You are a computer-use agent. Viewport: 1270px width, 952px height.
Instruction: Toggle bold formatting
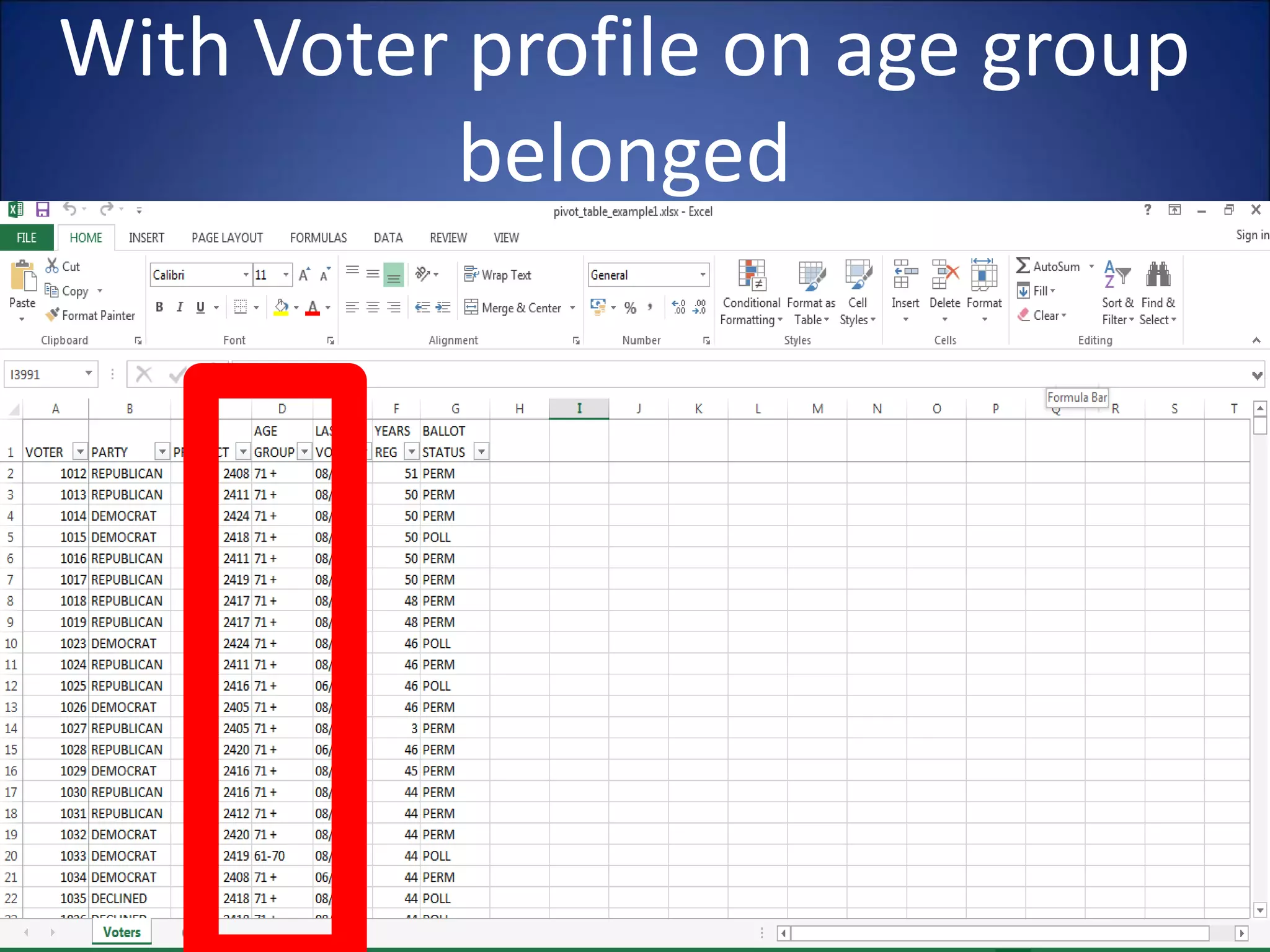point(159,307)
